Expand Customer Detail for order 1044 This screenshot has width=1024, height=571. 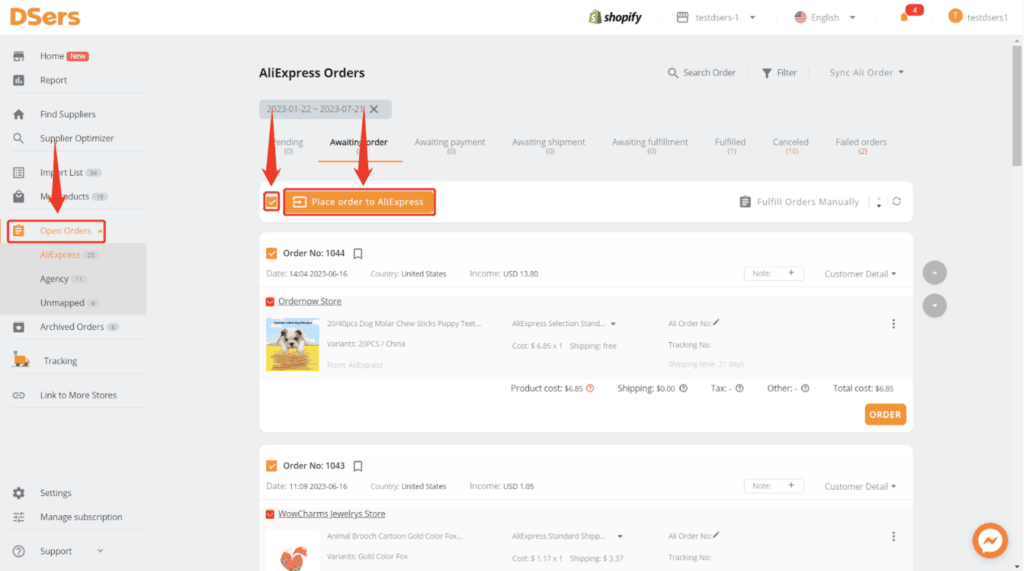pyautogui.click(x=860, y=274)
